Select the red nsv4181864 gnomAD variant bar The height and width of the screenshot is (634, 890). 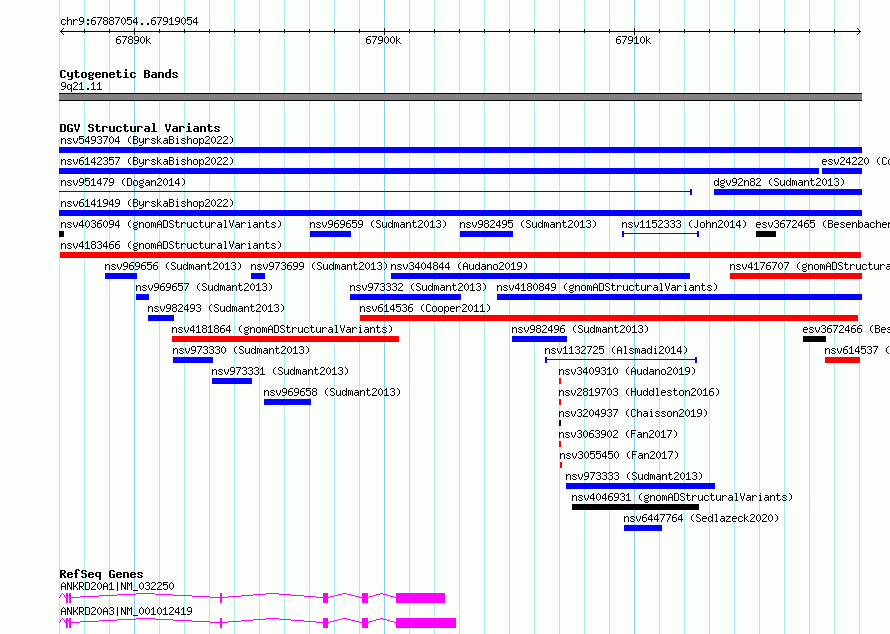pyautogui.click(x=286, y=339)
